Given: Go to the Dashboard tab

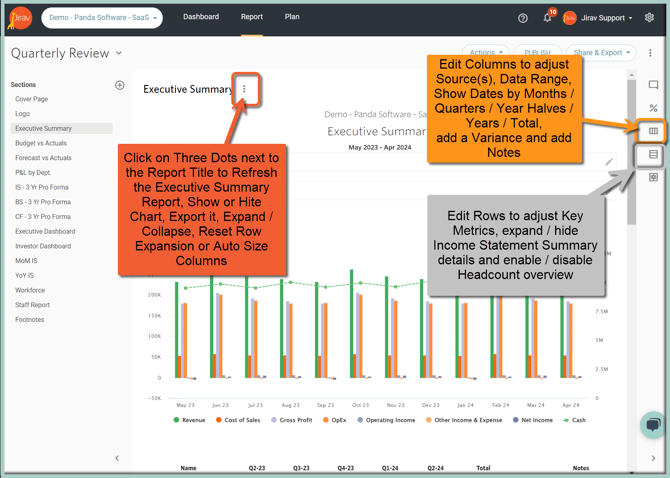Looking at the screenshot, I should coord(201,17).
